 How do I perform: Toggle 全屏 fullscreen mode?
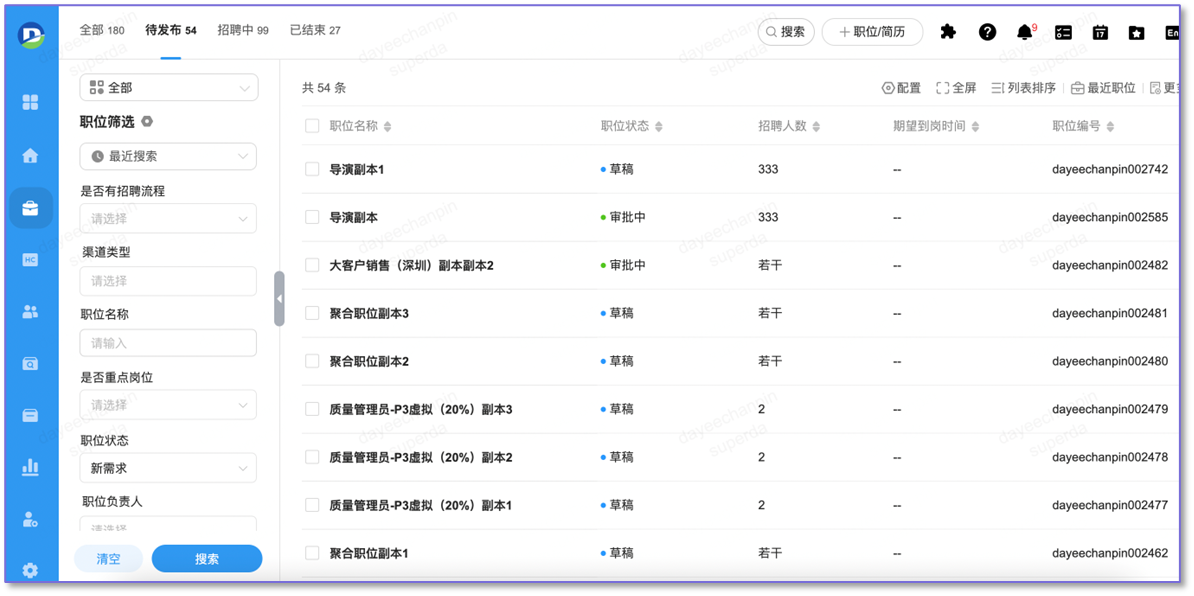(x=956, y=88)
